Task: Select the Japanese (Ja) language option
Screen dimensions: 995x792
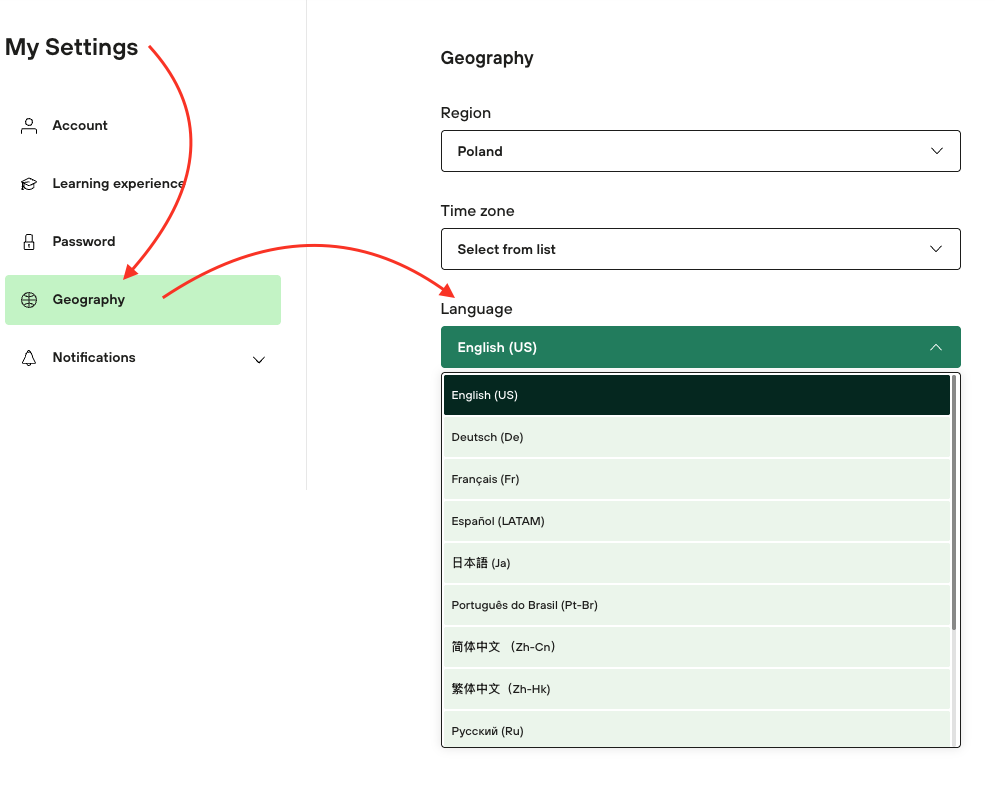Action: (x=696, y=563)
